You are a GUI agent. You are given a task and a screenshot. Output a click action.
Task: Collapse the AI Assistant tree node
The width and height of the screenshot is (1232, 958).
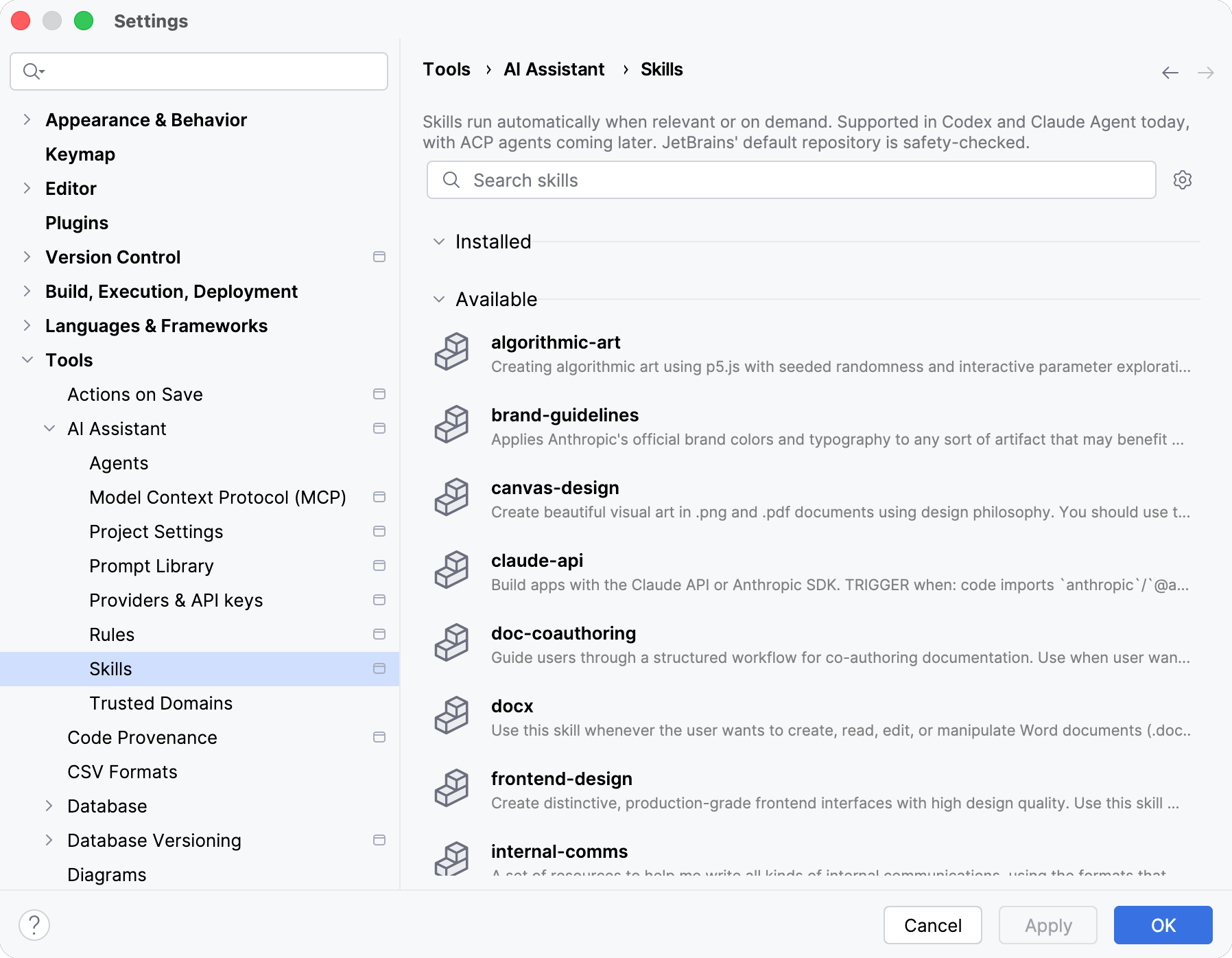pos(49,428)
